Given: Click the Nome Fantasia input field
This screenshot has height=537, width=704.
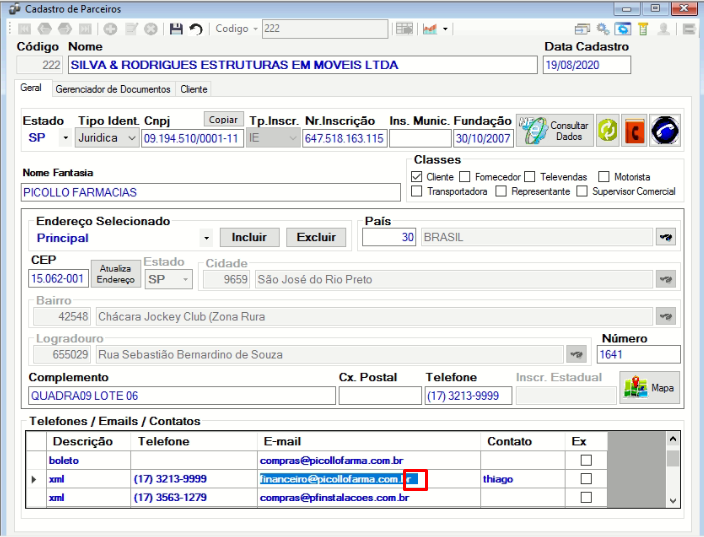Looking at the screenshot, I should click(211, 192).
